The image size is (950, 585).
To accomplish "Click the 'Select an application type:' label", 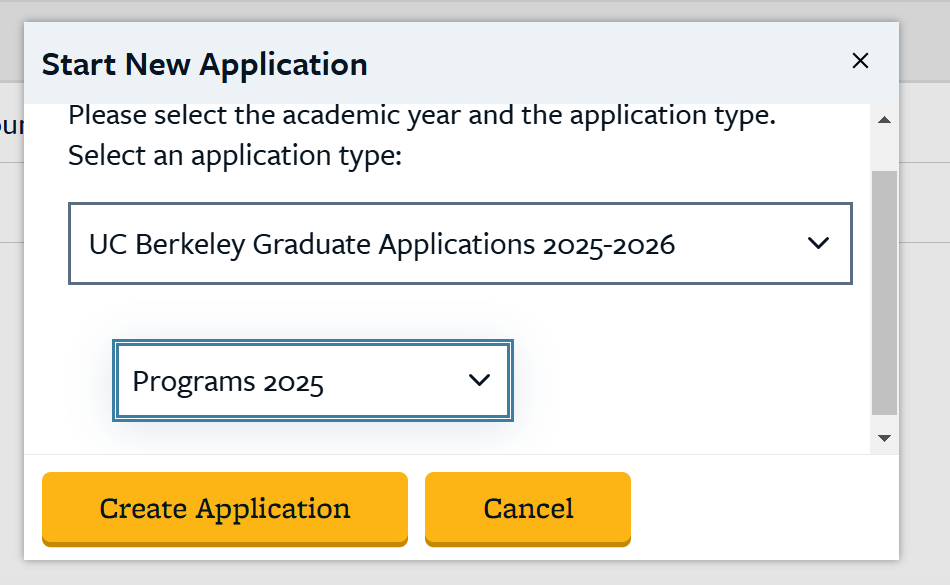I will tap(234, 156).
